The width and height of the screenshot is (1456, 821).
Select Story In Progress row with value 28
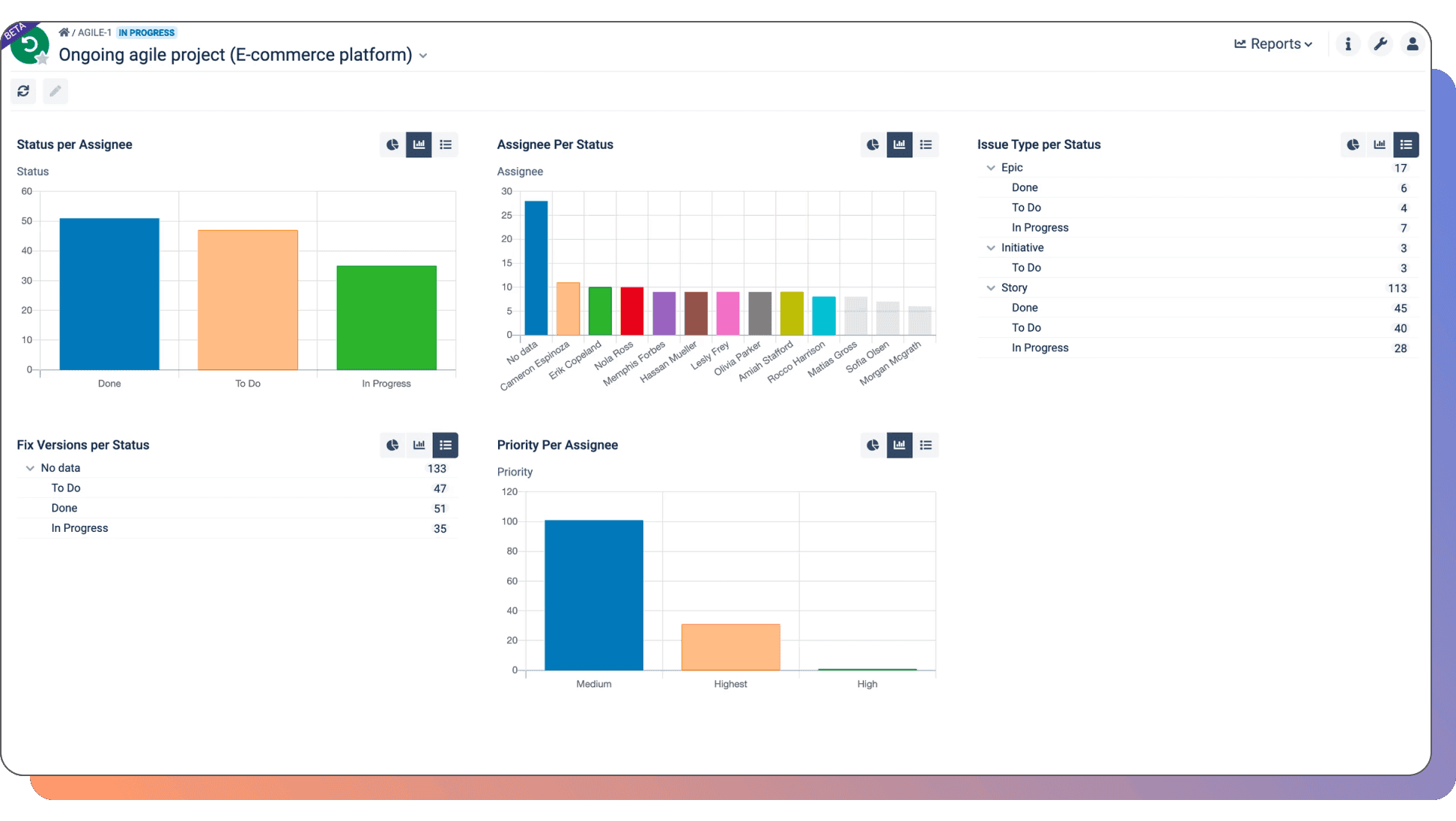[x=1198, y=348]
